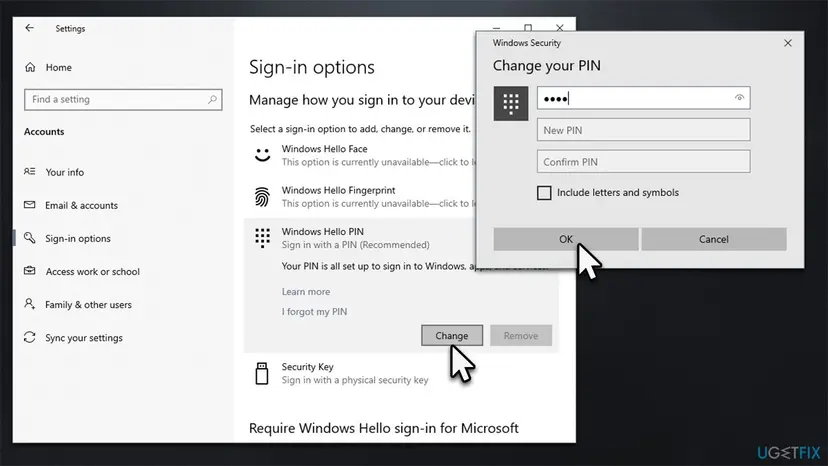Click the Windows Hello Face smiley icon
This screenshot has height=466, width=828.
click(x=262, y=155)
